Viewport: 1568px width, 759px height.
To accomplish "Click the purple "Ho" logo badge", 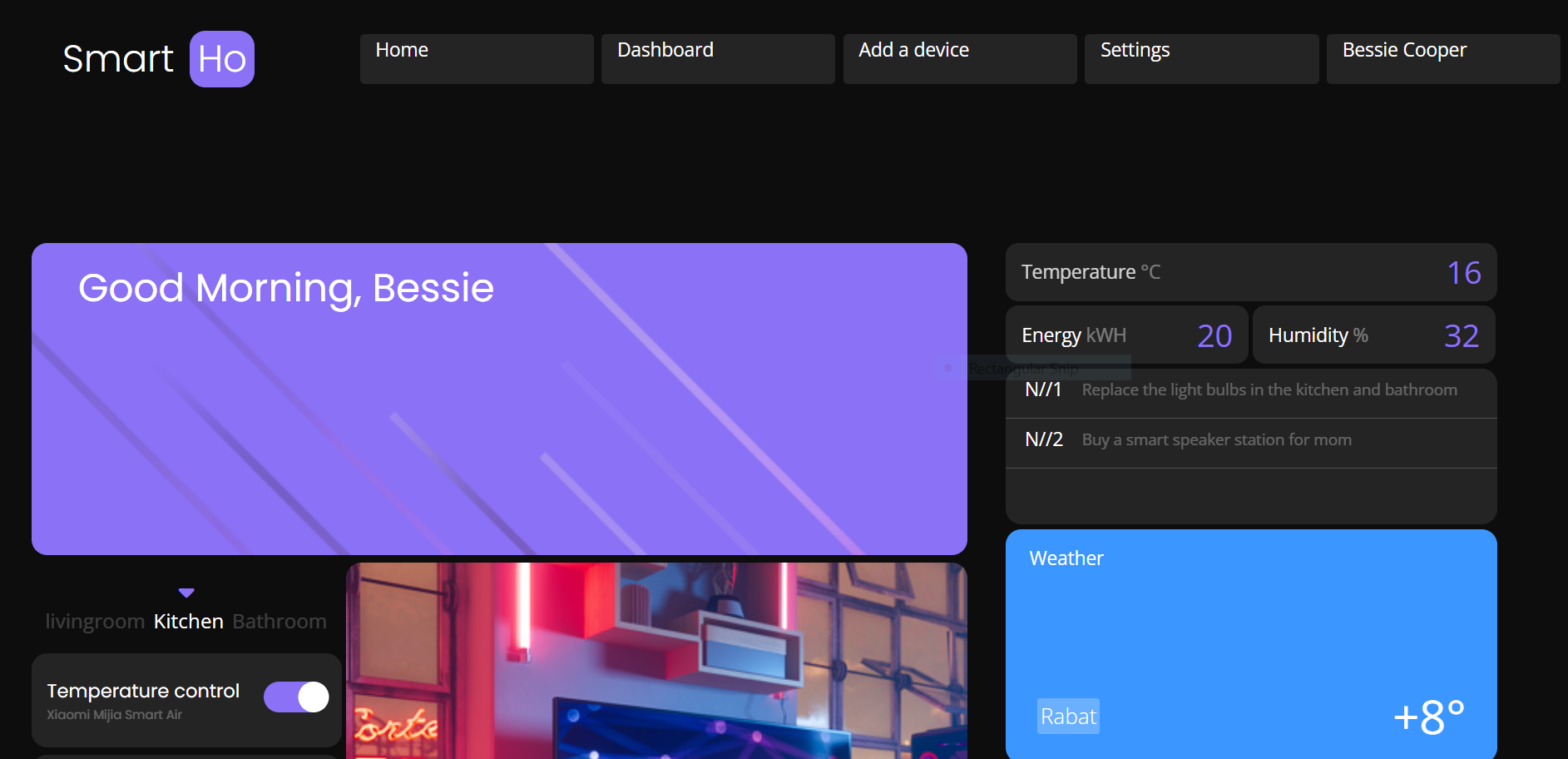I will point(221,58).
